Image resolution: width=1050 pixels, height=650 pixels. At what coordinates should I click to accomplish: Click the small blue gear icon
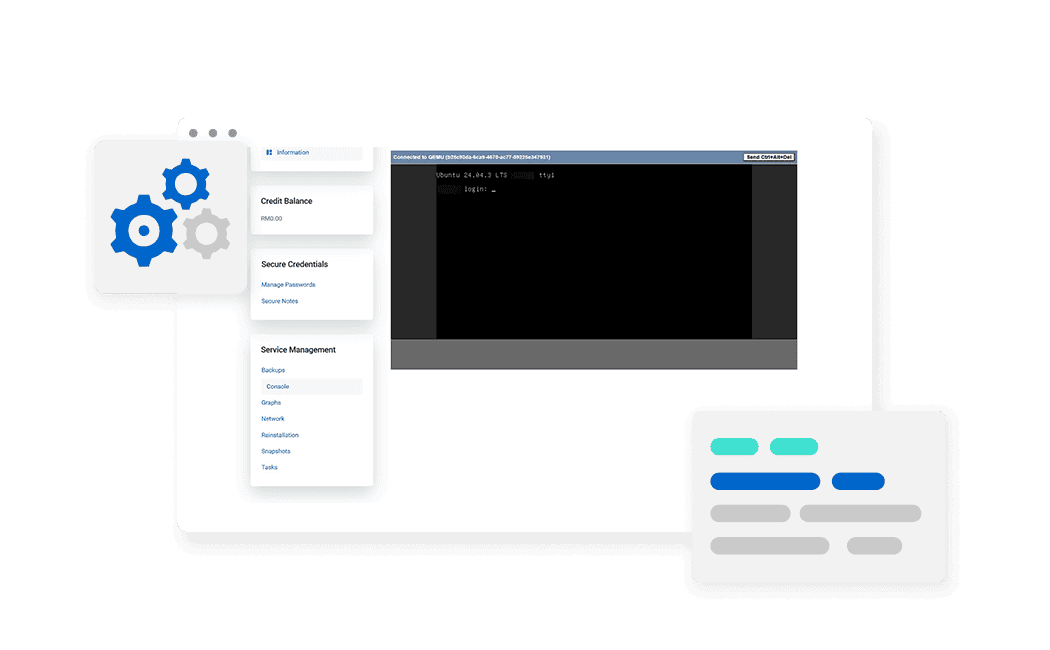(184, 184)
